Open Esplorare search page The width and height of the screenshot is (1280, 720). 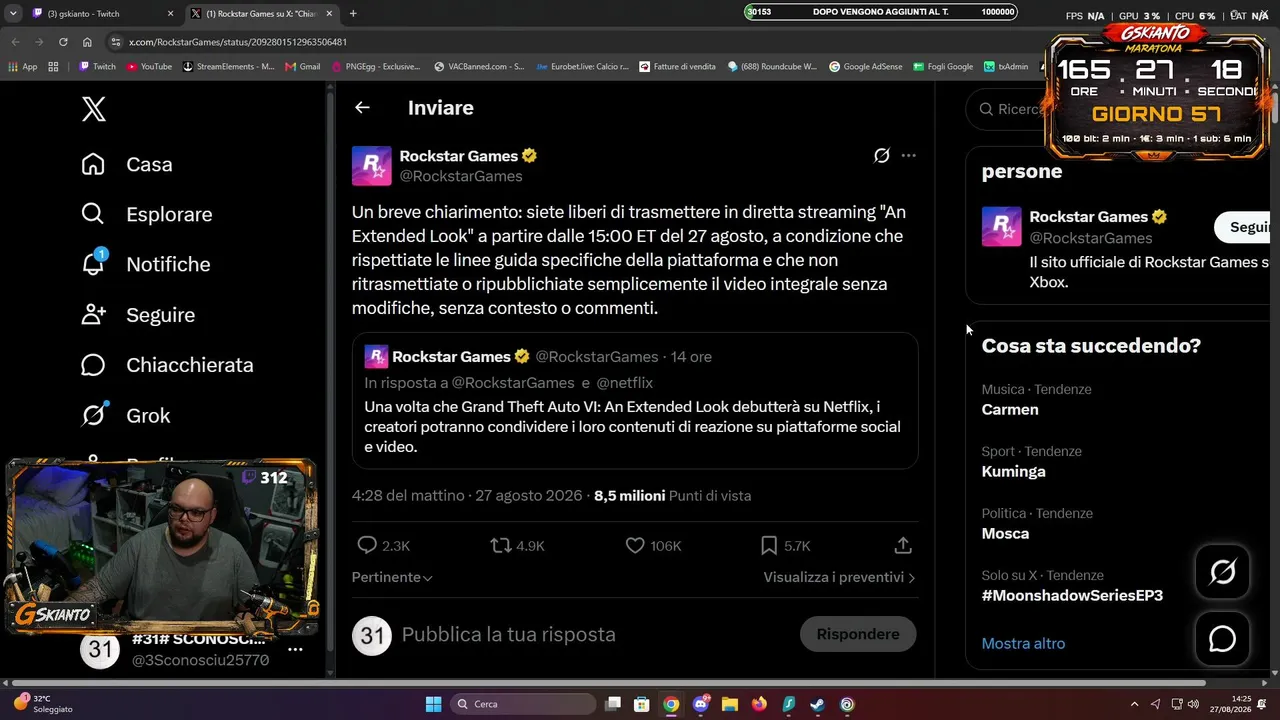(x=147, y=214)
